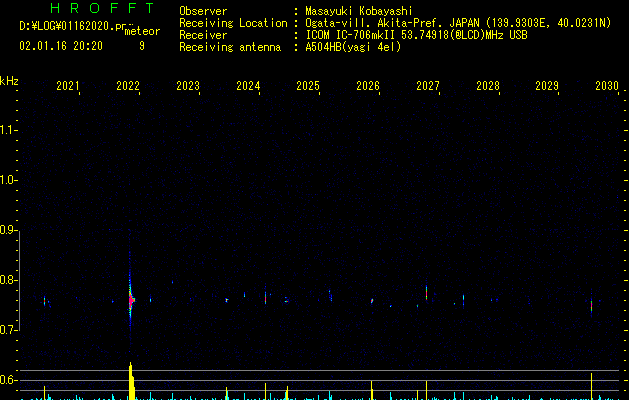Screen dimensions: 629x400
Task: Click the 'Receiving Location' label
Action: tap(233, 23)
